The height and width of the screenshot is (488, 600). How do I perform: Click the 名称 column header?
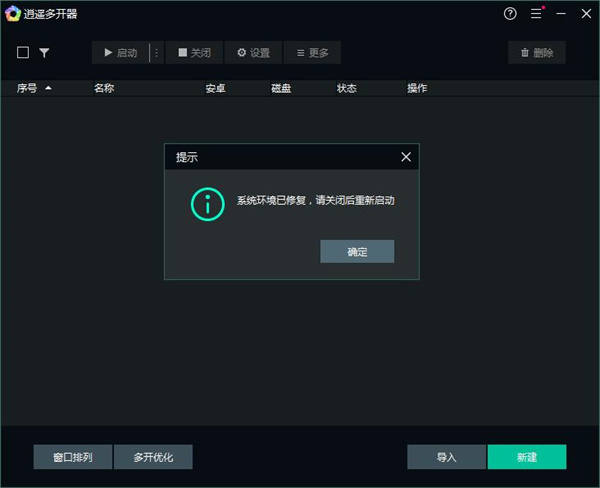[104, 88]
